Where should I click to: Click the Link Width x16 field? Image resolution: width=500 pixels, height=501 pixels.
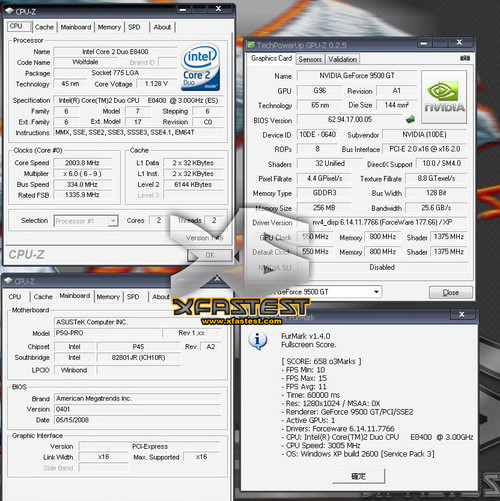pos(103,457)
